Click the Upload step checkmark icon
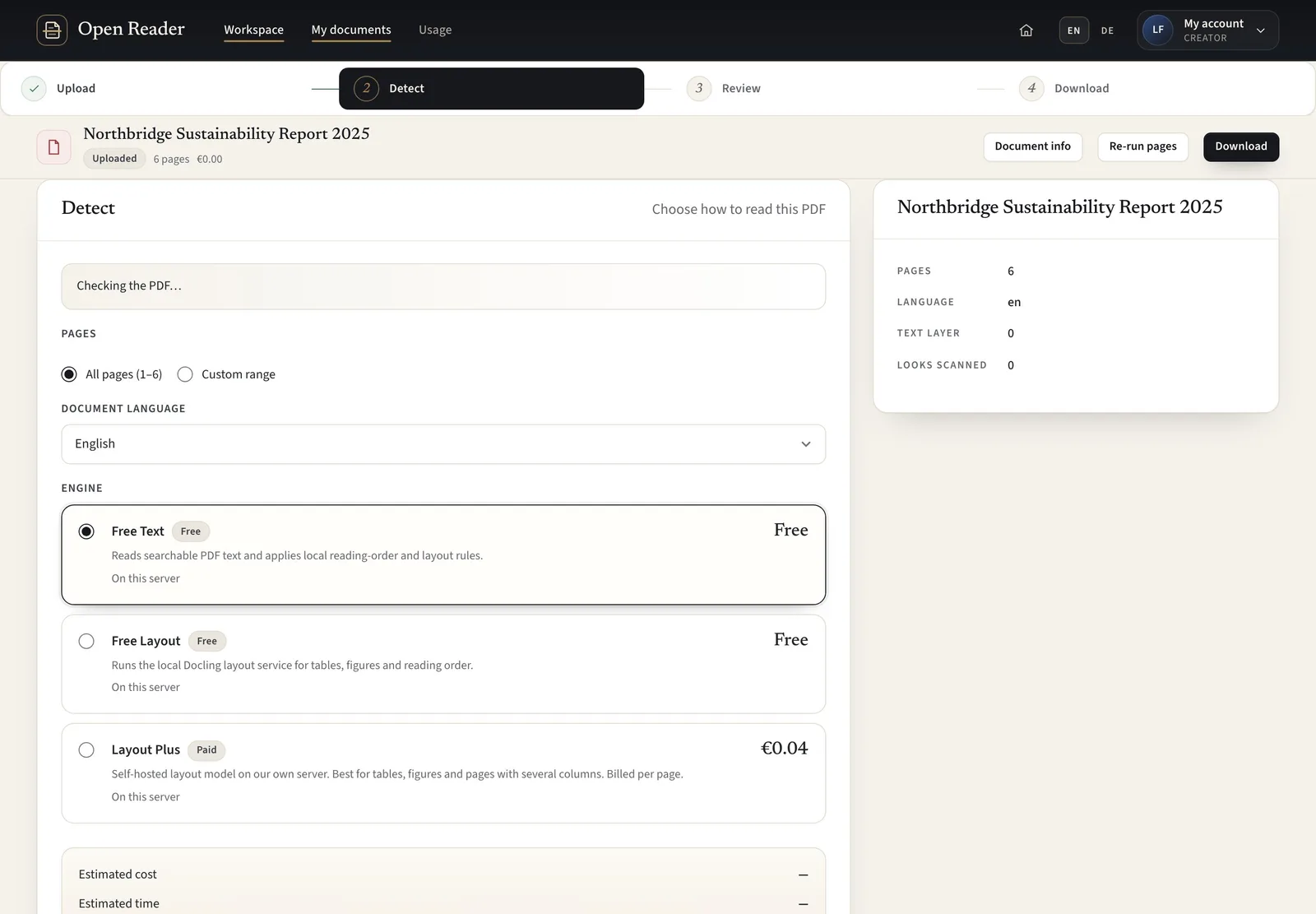 [34, 88]
